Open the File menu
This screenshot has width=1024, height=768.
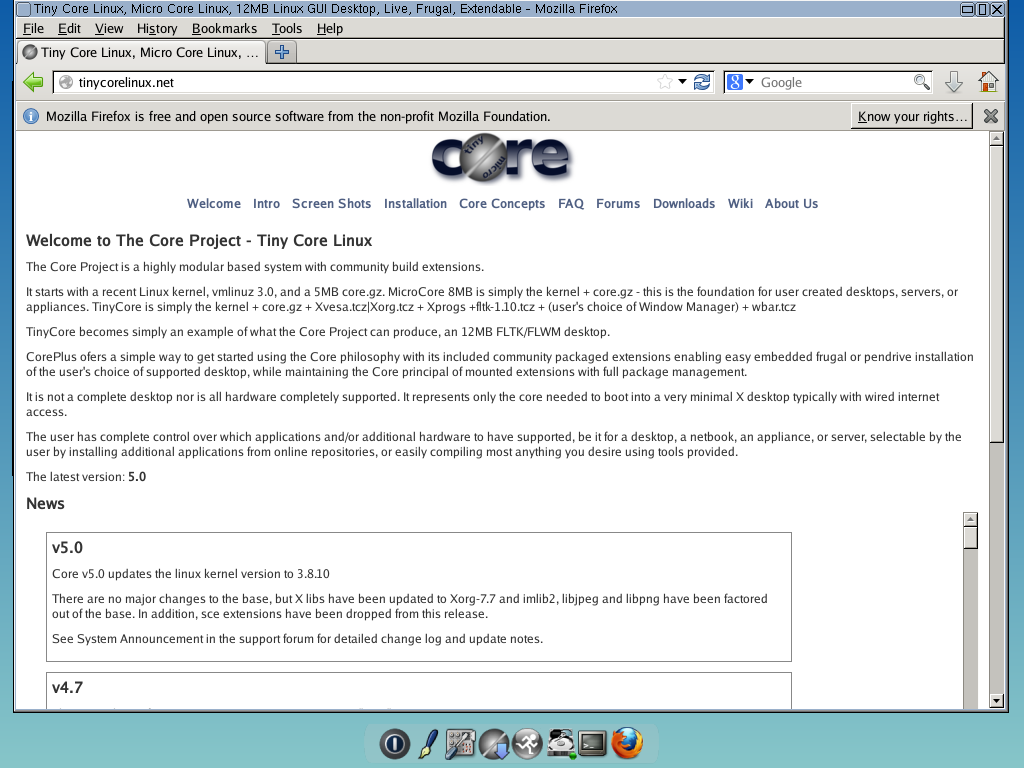click(x=33, y=29)
